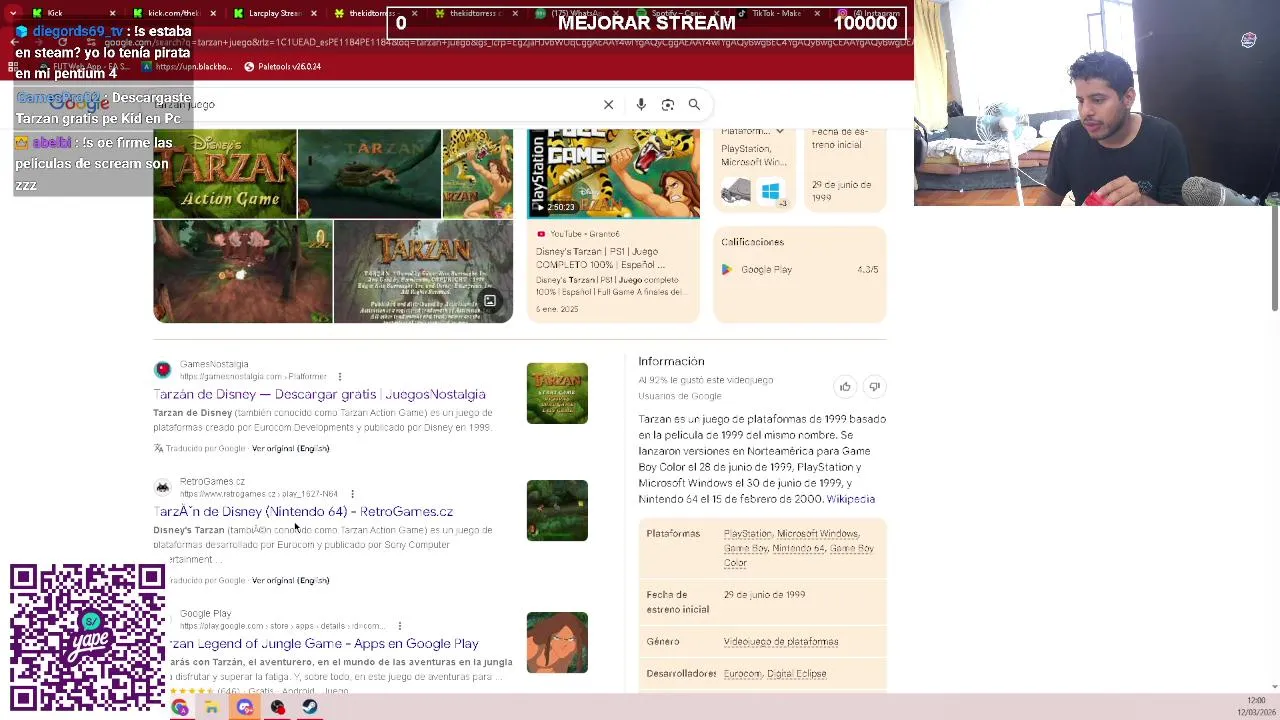The image size is (1280, 720).
Task: Open Google Lens image search icon
Action: point(668,104)
